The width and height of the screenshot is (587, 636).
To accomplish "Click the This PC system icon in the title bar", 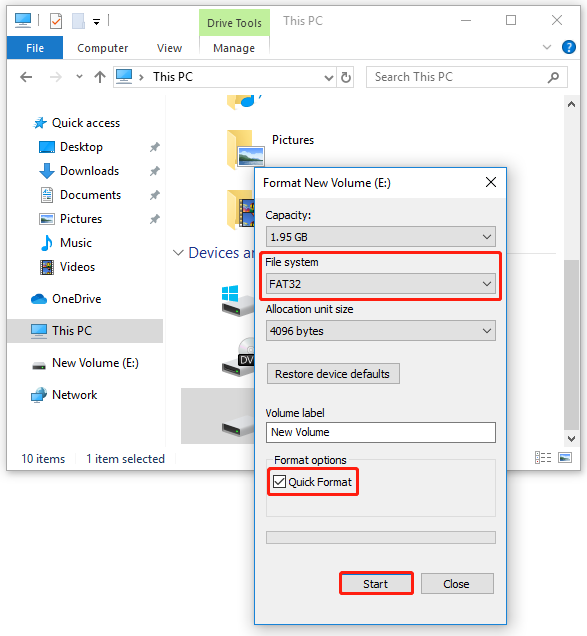I will click(x=23, y=20).
